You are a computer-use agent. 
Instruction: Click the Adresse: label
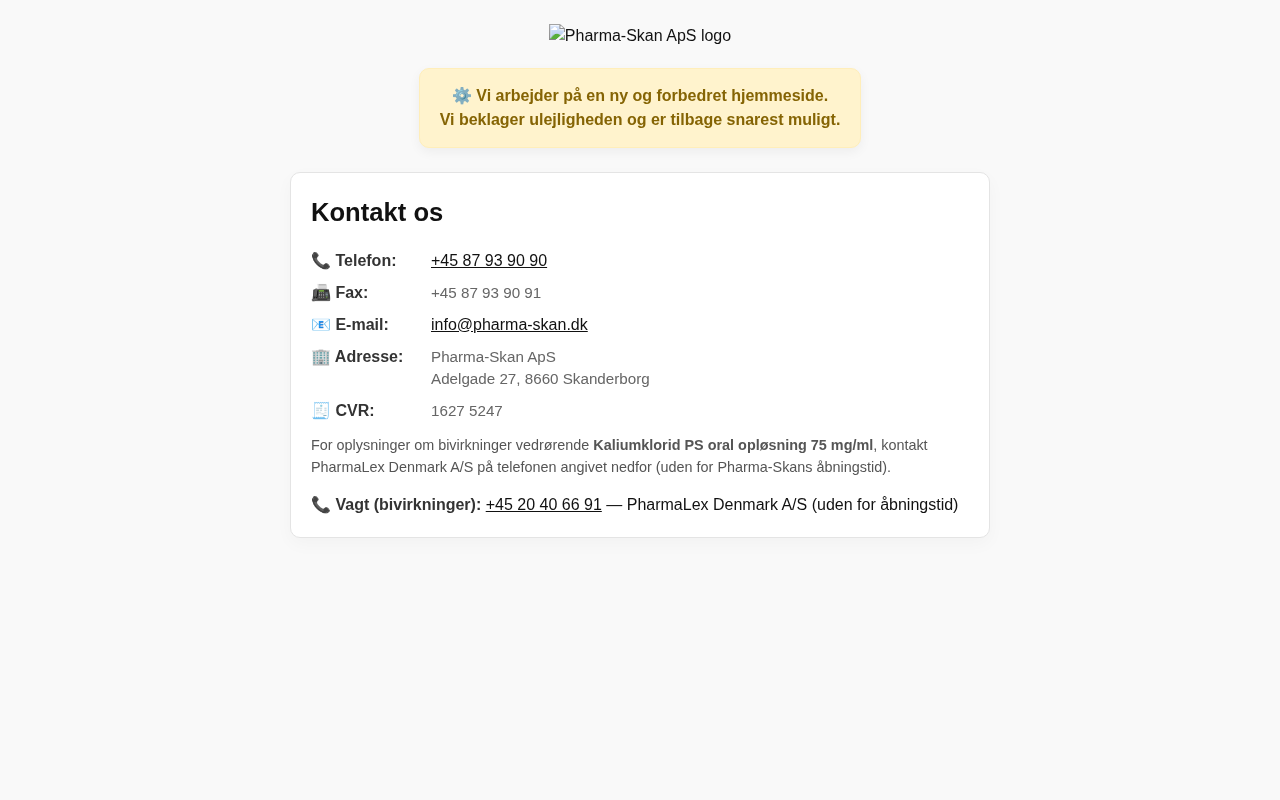369,357
